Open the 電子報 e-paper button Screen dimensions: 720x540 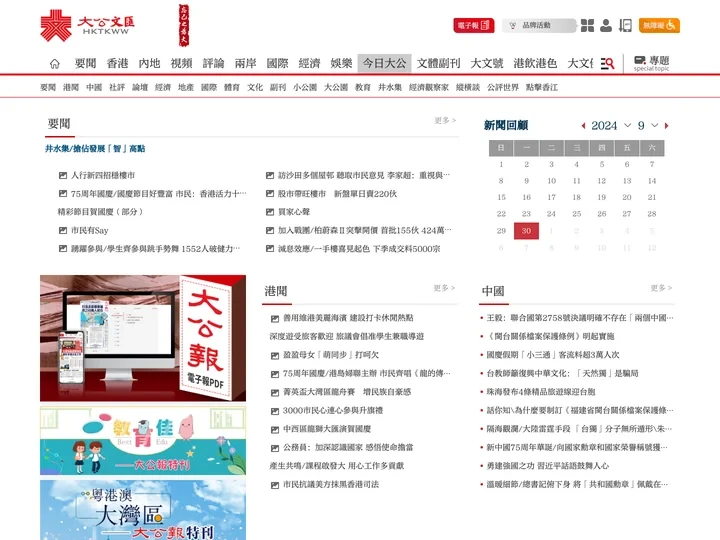tap(474, 25)
